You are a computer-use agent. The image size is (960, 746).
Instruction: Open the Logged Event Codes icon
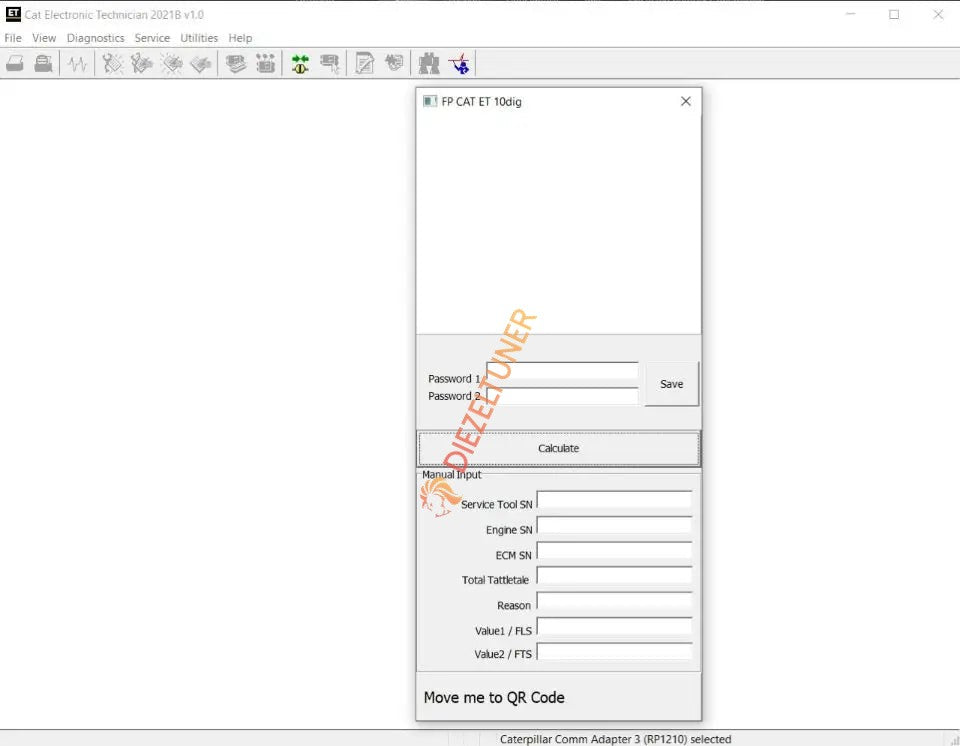click(x=201, y=63)
